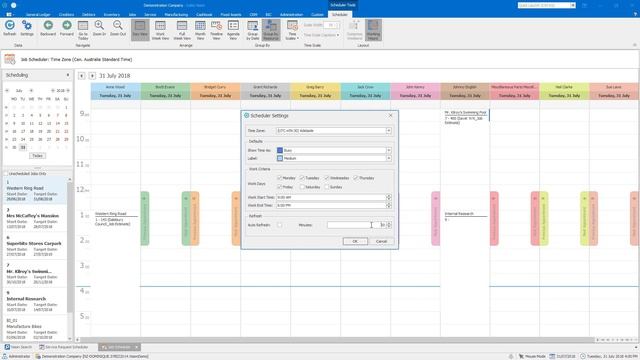Screen dimensions: 640x360
Task: Open the Scheduler ribbon tab
Action: (340, 15)
